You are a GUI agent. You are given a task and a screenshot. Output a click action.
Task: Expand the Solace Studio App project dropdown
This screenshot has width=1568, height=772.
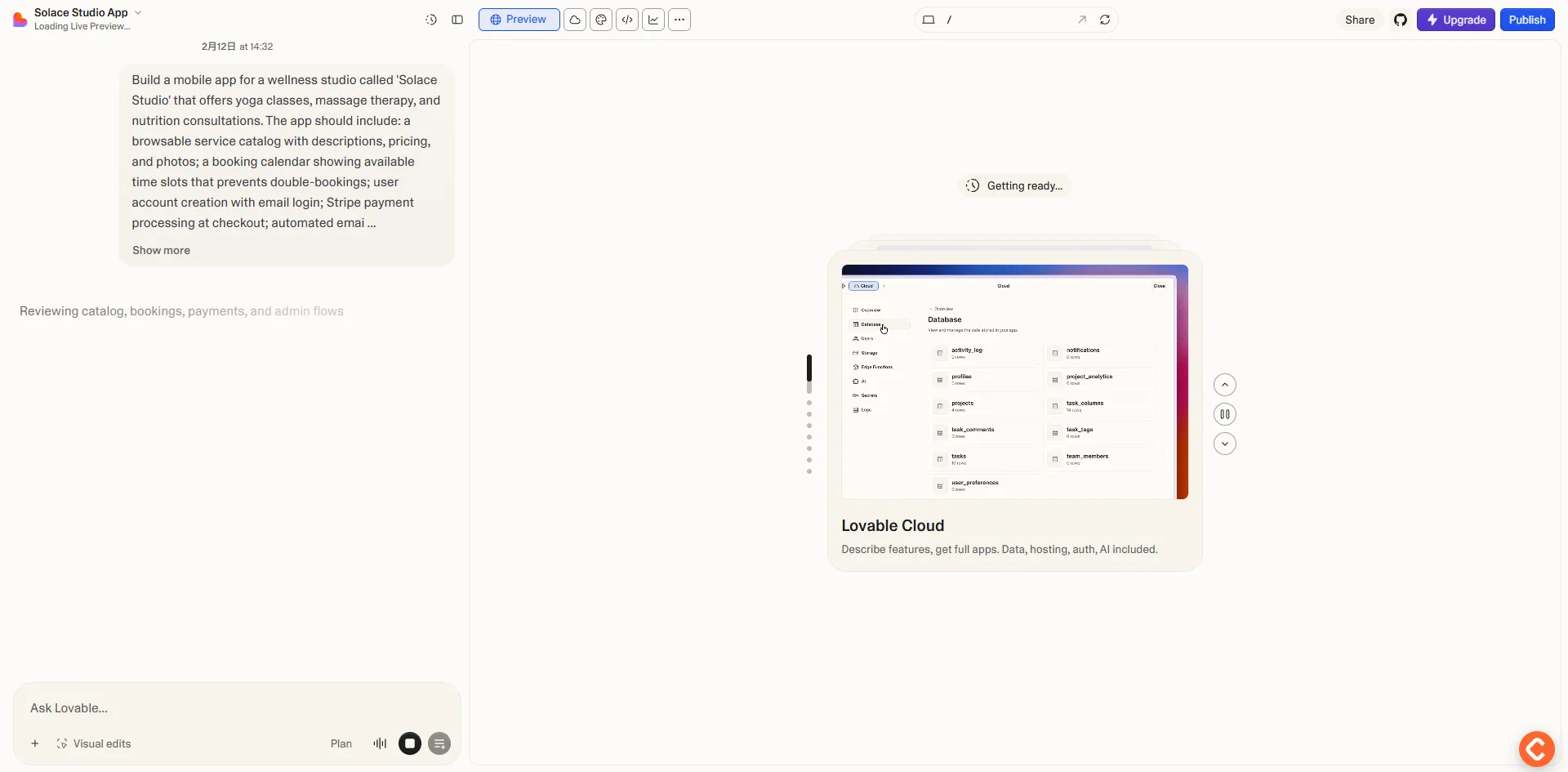pos(138,12)
